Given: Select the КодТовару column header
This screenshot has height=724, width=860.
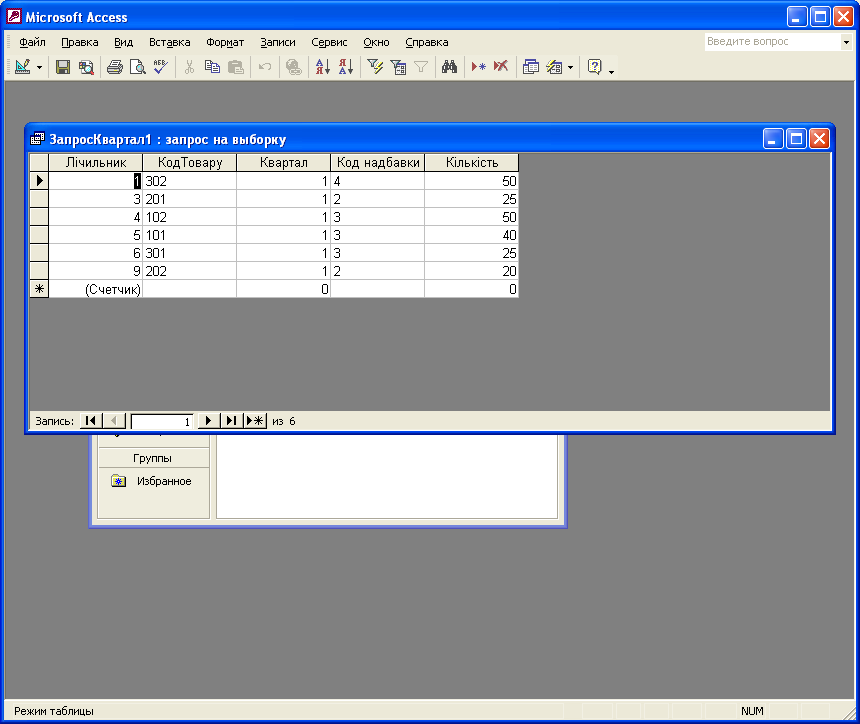Looking at the screenshot, I should tap(190, 162).
